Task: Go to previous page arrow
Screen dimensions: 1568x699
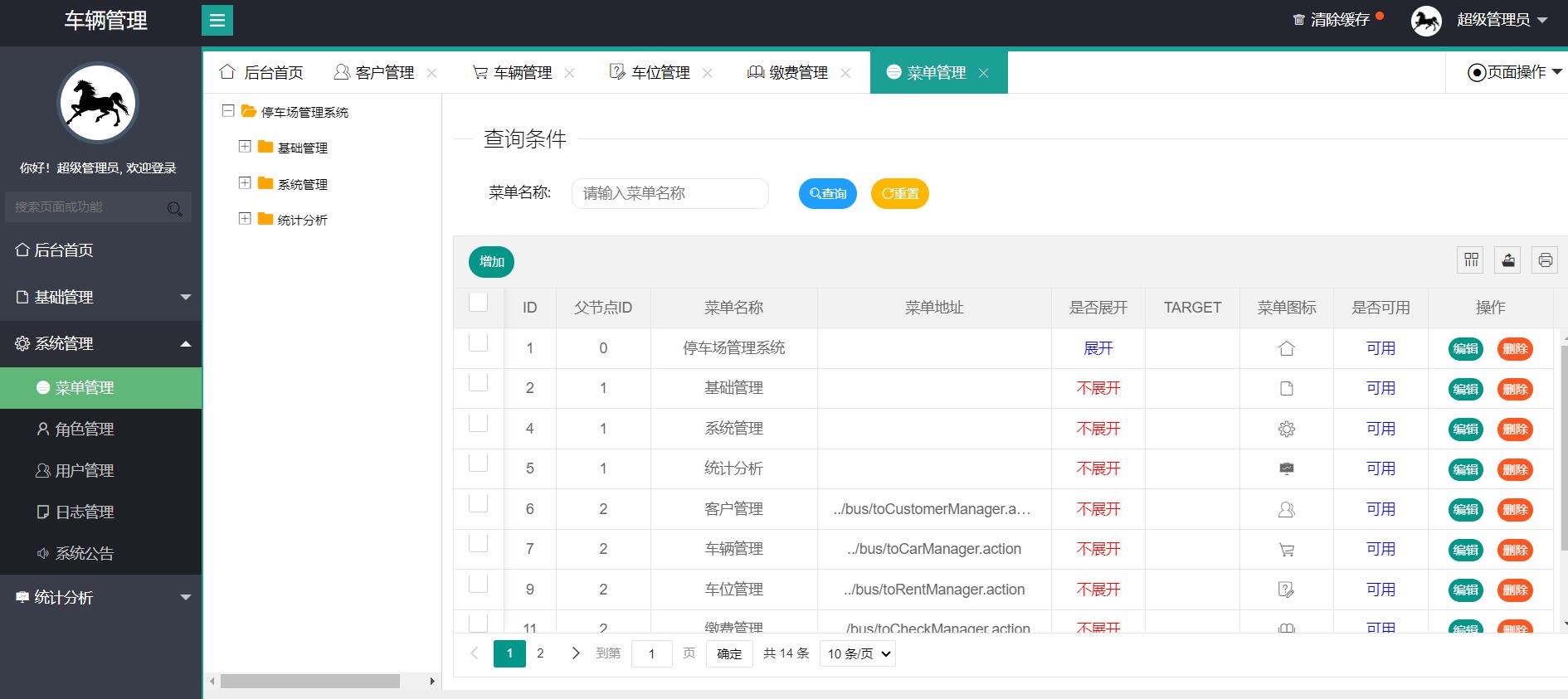Action: click(475, 653)
